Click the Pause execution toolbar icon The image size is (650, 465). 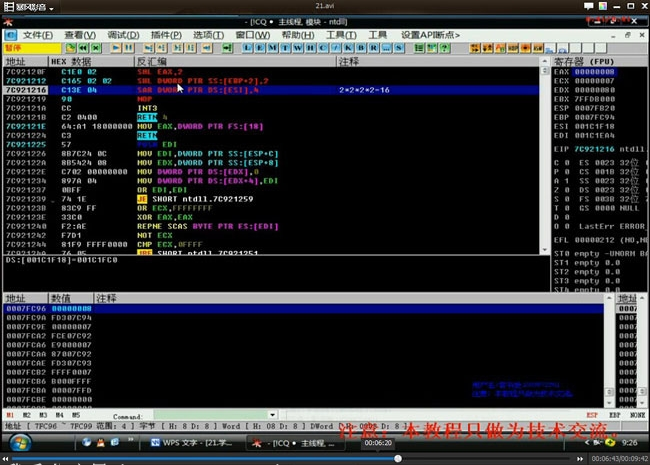[129, 48]
